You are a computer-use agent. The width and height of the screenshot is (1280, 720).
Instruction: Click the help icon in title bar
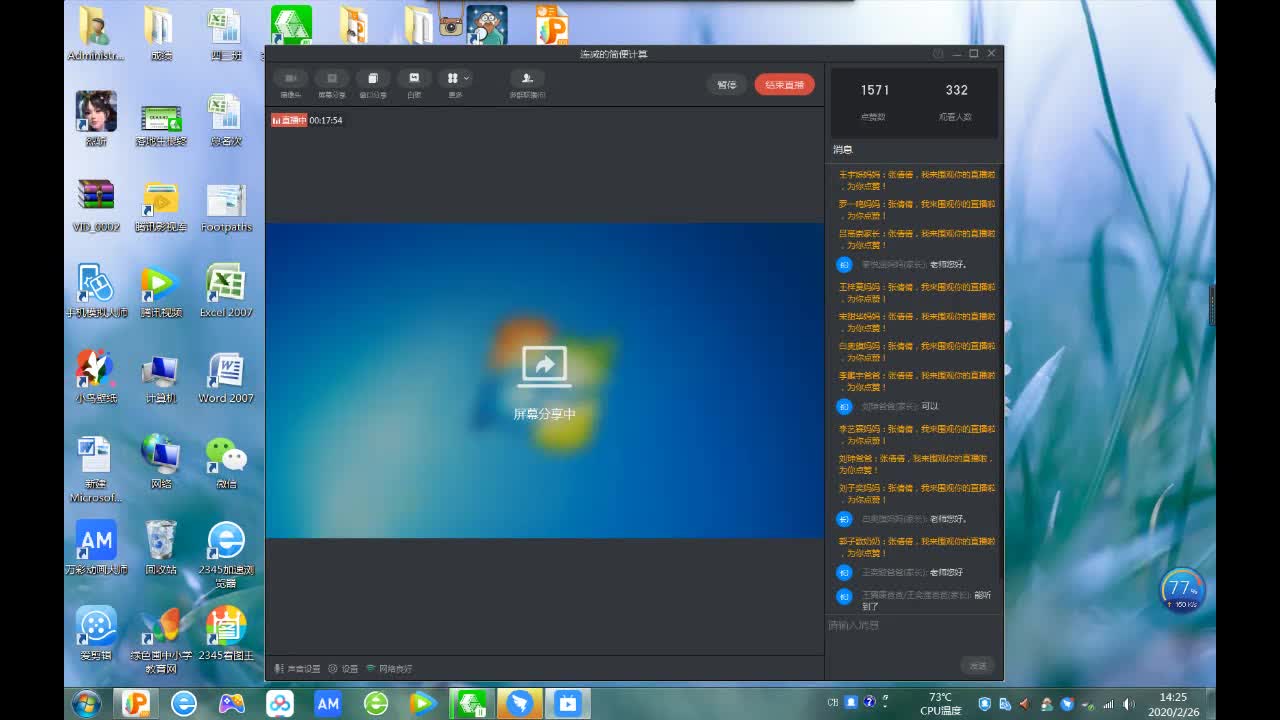(x=938, y=54)
